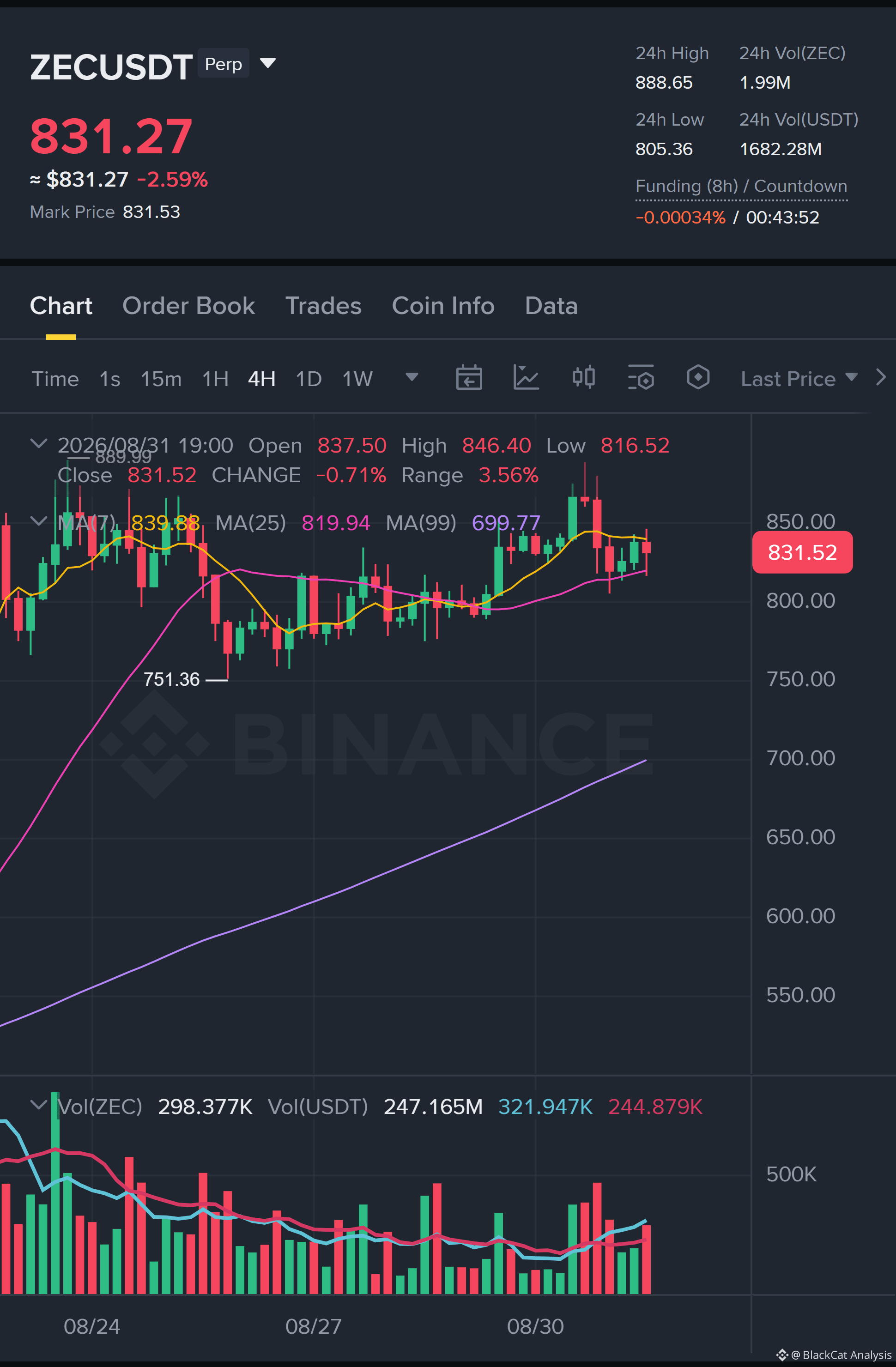Image resolution: width=896 pixels, height=1367 pixels.
Task: Click the right arrow beside Last Price
Action: (x=880, y=378)
